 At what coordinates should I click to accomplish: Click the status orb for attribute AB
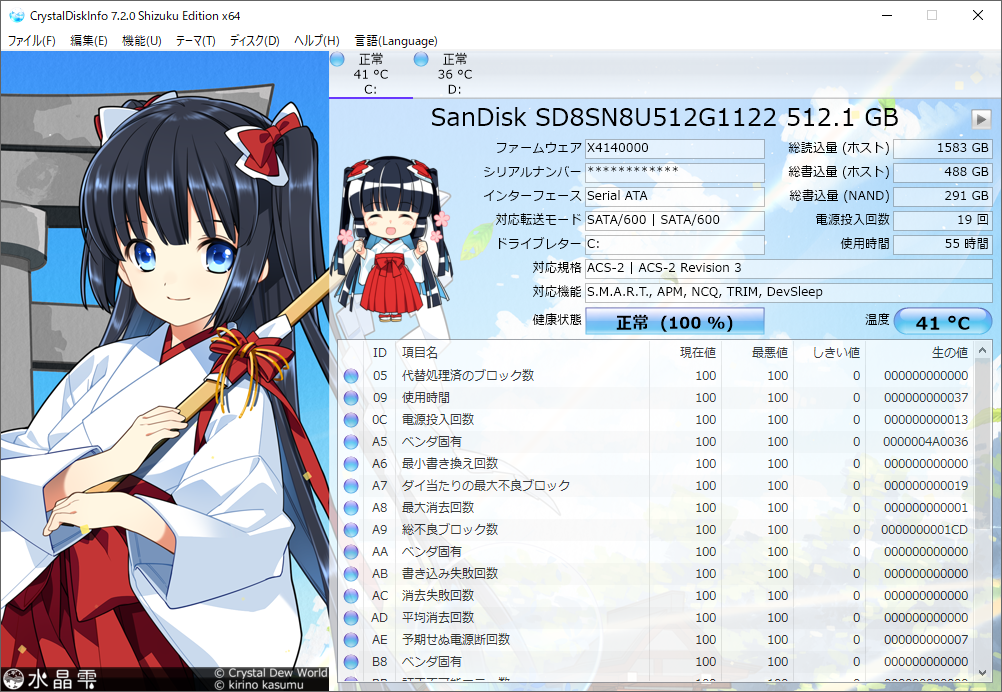pyautogui.click(x=351, y=574)
